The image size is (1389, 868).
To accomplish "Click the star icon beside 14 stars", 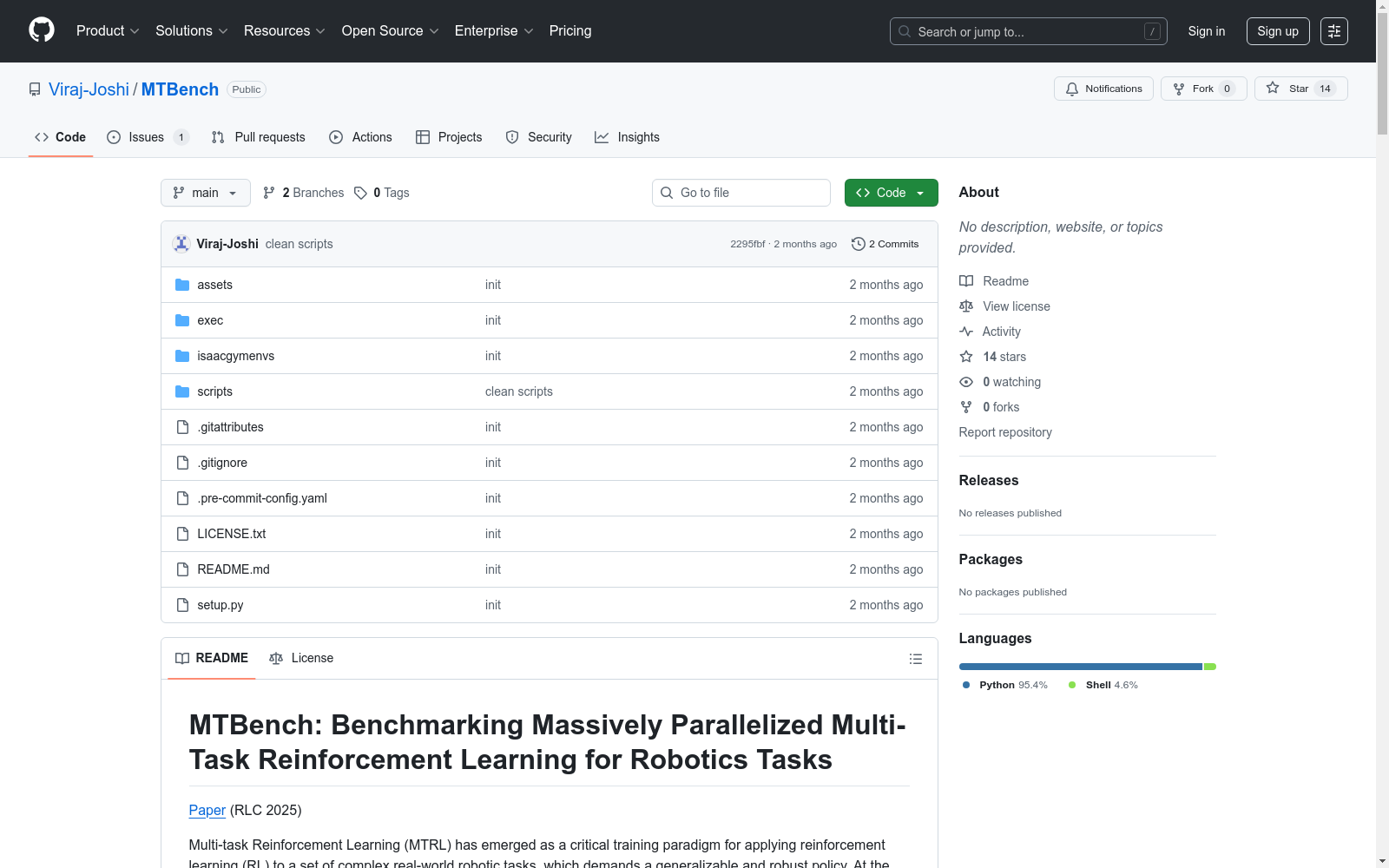I will click(966, 357).
